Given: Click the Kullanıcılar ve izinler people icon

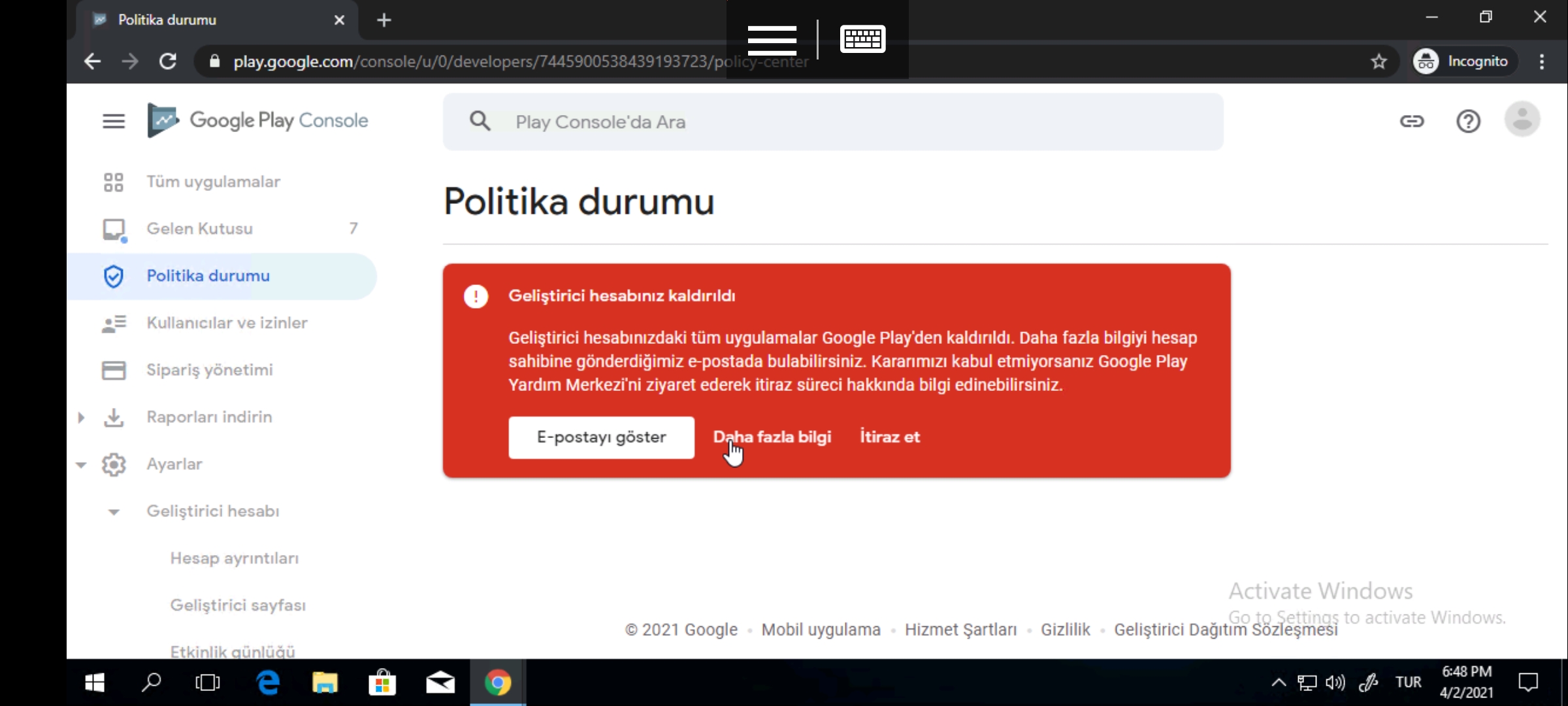Looking at the screenshot, I should [x=114, y=324].
